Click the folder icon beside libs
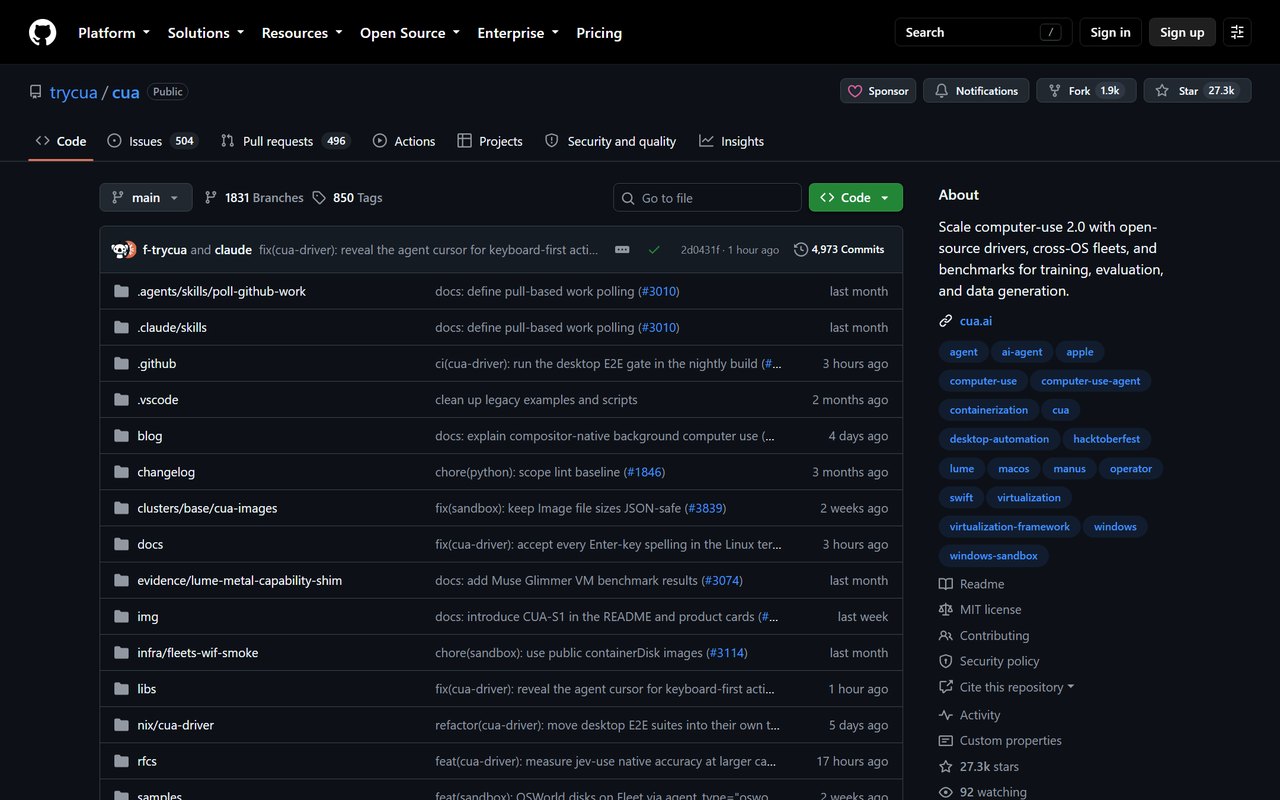The height and width of the screenshot is (800, 1280). tap(122, 689)
